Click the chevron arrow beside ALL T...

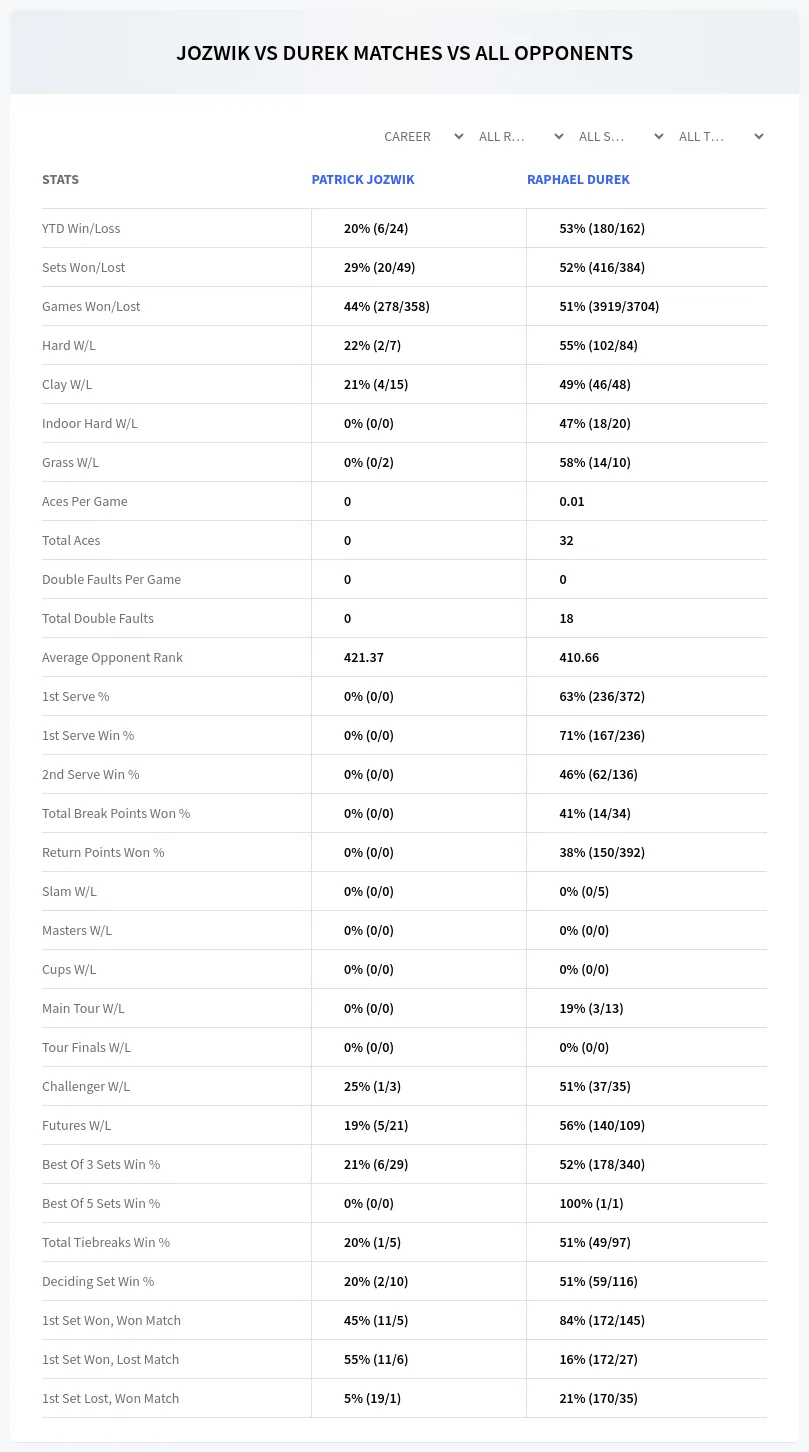(759, 136)
